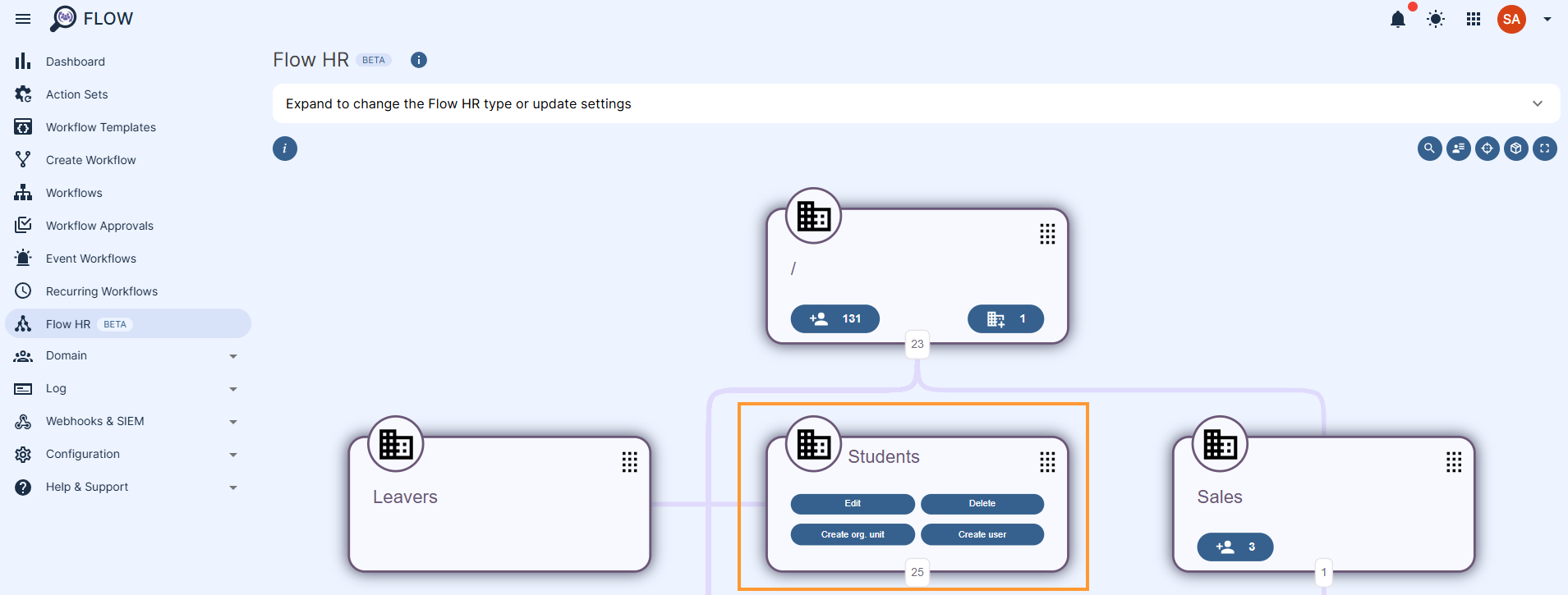Viewport: 1568px width, 595px height.
Task: Open the apps grid icon in header
Action: 1474,19
